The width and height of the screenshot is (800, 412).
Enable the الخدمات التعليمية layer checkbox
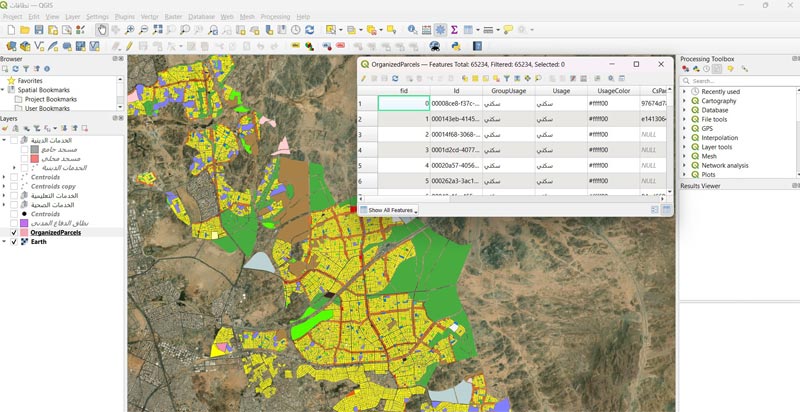point(14,196)
